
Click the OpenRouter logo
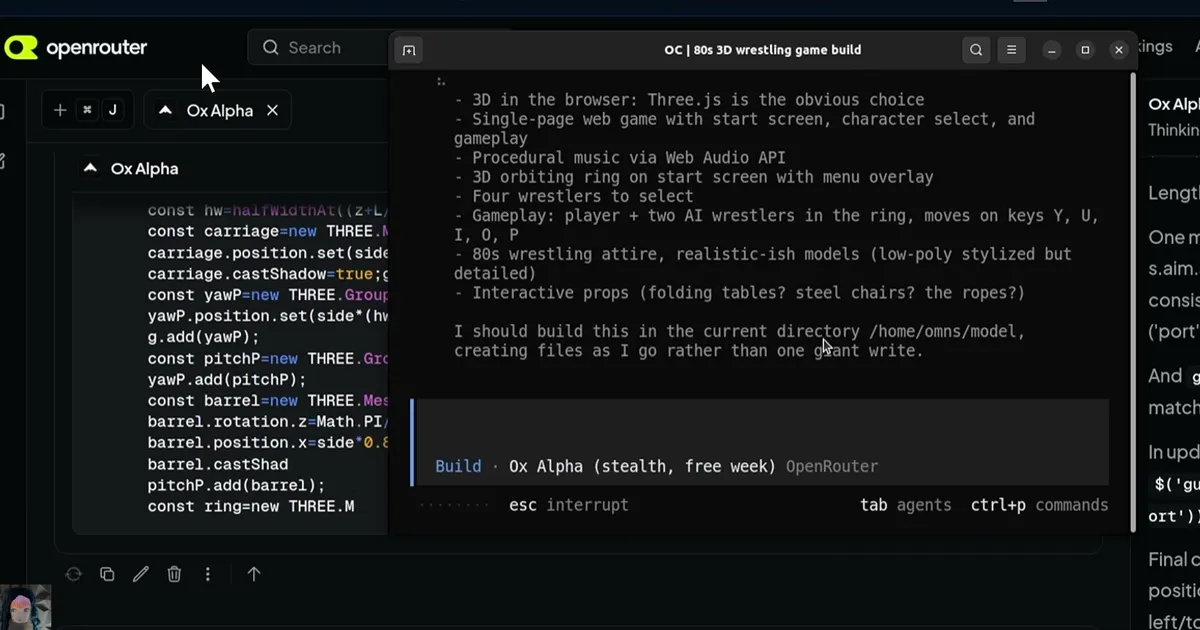coord(76,47)
